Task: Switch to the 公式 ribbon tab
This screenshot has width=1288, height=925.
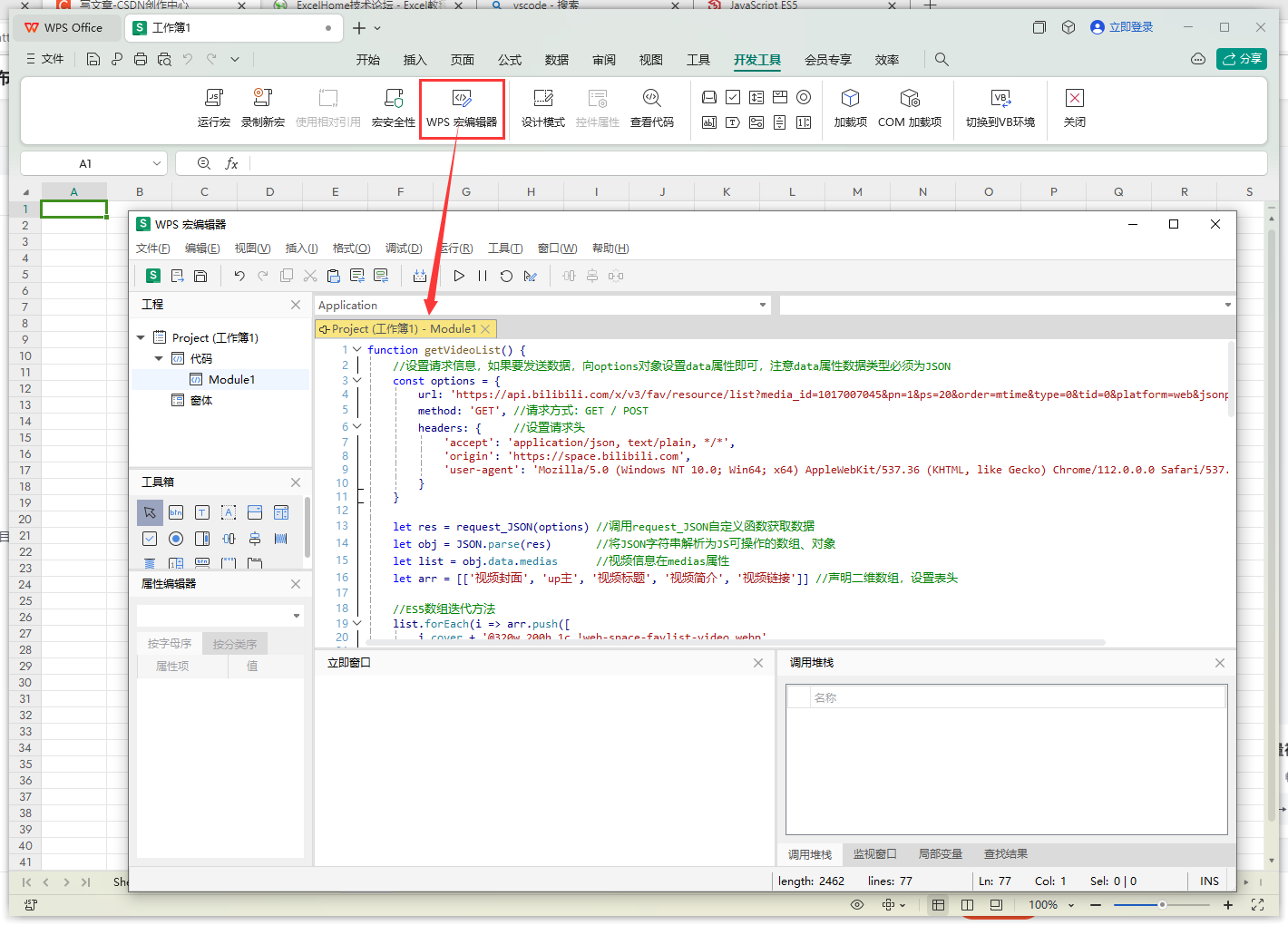Action: pyautogui.click(x=510, y=60)
